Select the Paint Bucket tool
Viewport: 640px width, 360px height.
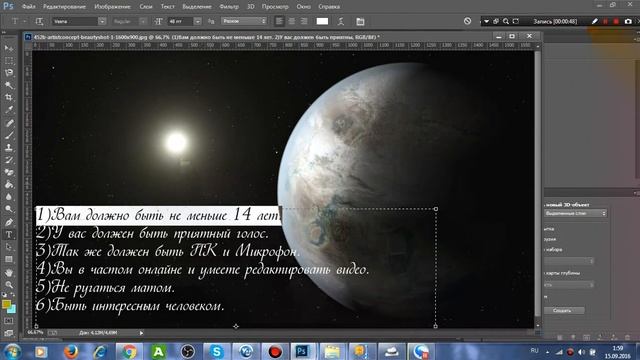[9, 184]
